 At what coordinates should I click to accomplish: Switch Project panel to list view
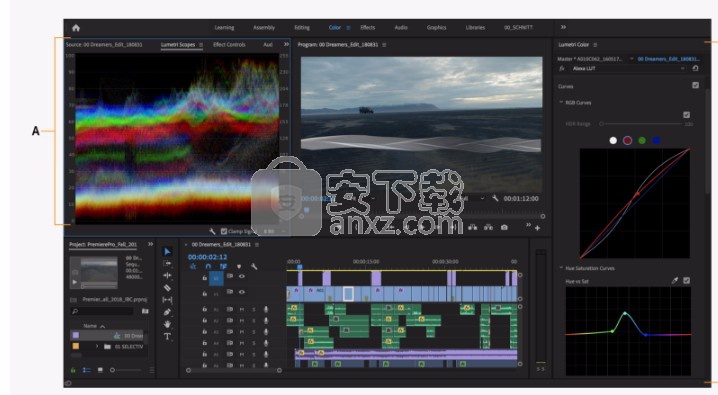pos(87,370)
